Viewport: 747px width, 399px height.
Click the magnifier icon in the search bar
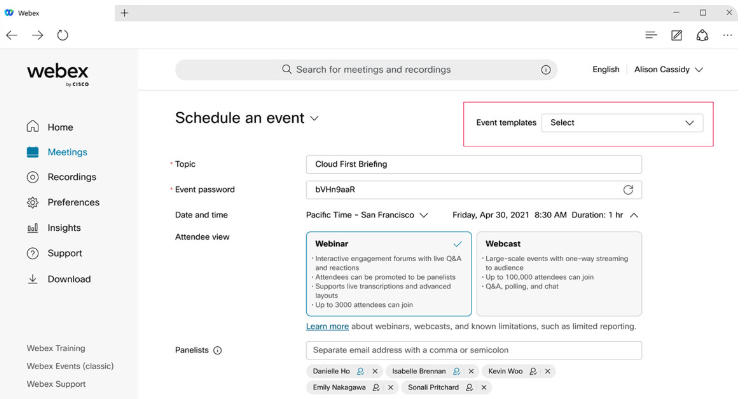[x=286, y=70]
